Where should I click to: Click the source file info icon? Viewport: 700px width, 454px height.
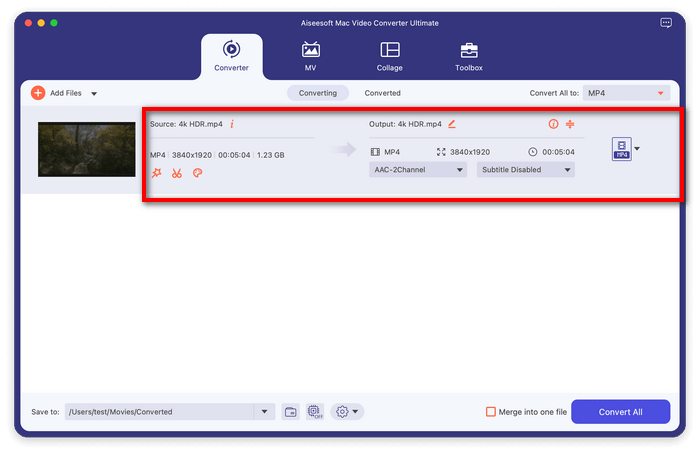click(x=232, y=124)
